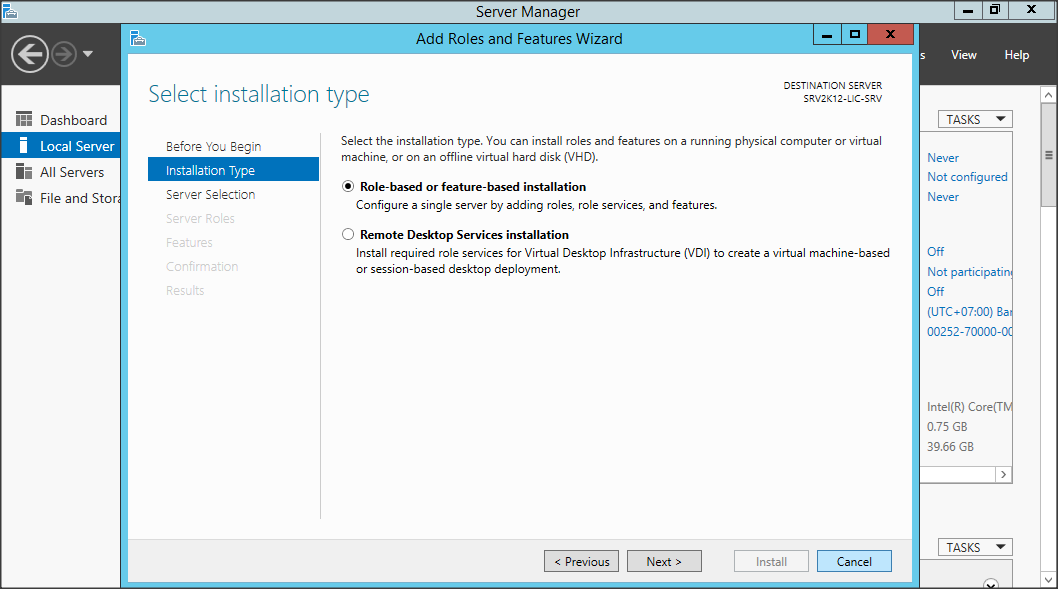Open the lower TASKS dropdown

click(x=975, y=547)
